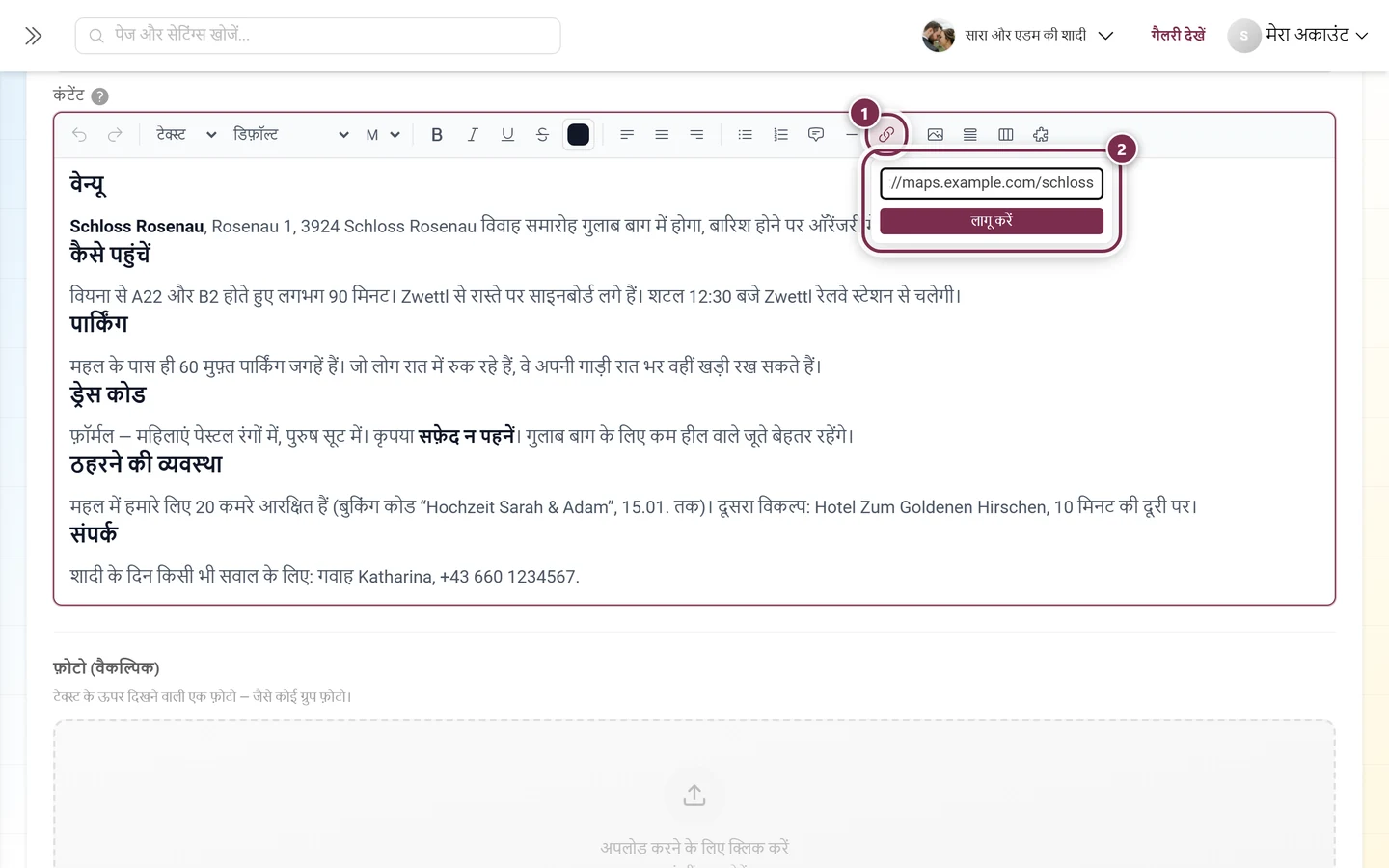Toggle underline formatting
This screenshot has height=868, width=1389.
(x=507, y=135)
